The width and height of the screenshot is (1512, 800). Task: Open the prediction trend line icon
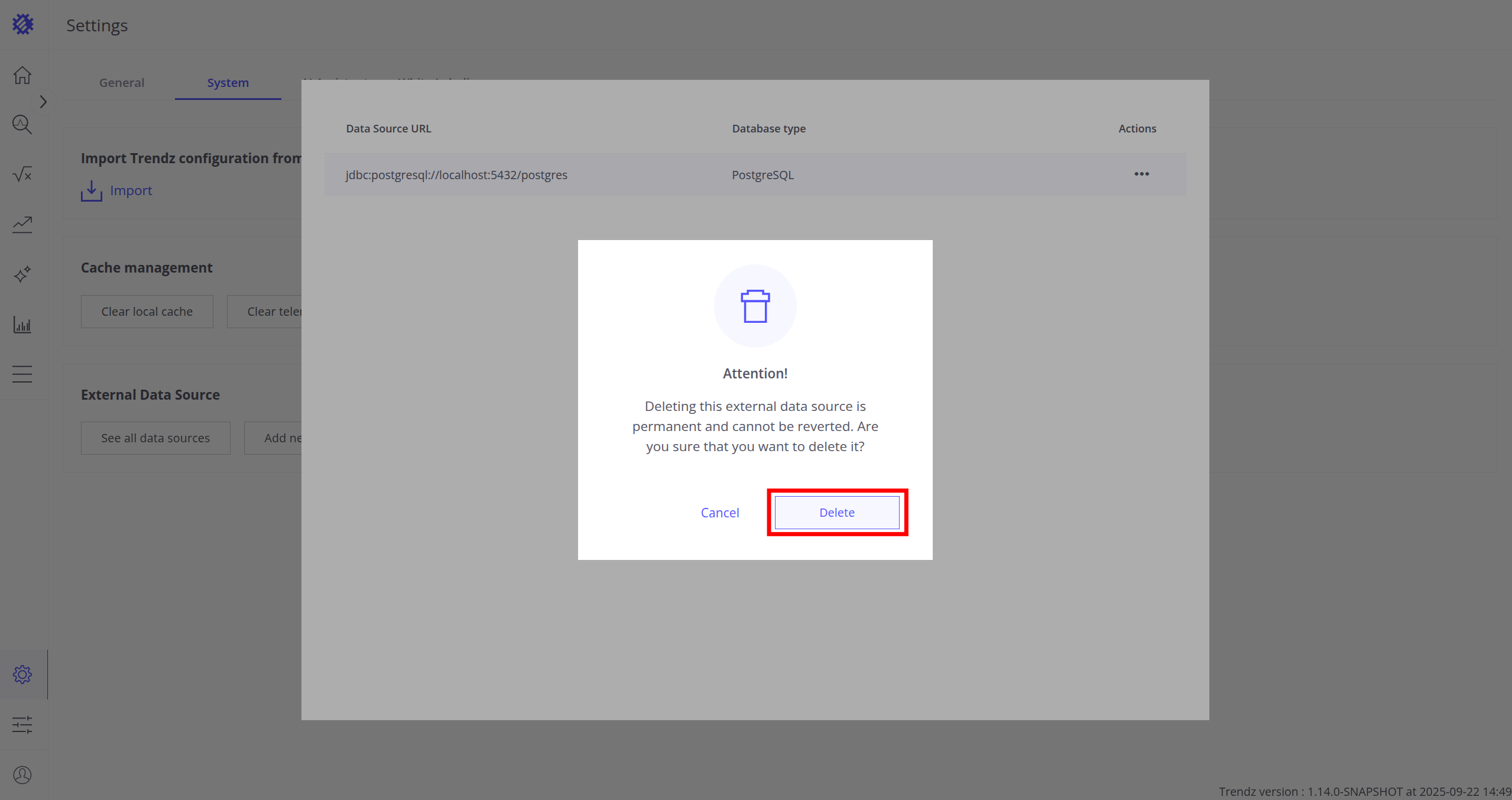[x=22, y=225]
